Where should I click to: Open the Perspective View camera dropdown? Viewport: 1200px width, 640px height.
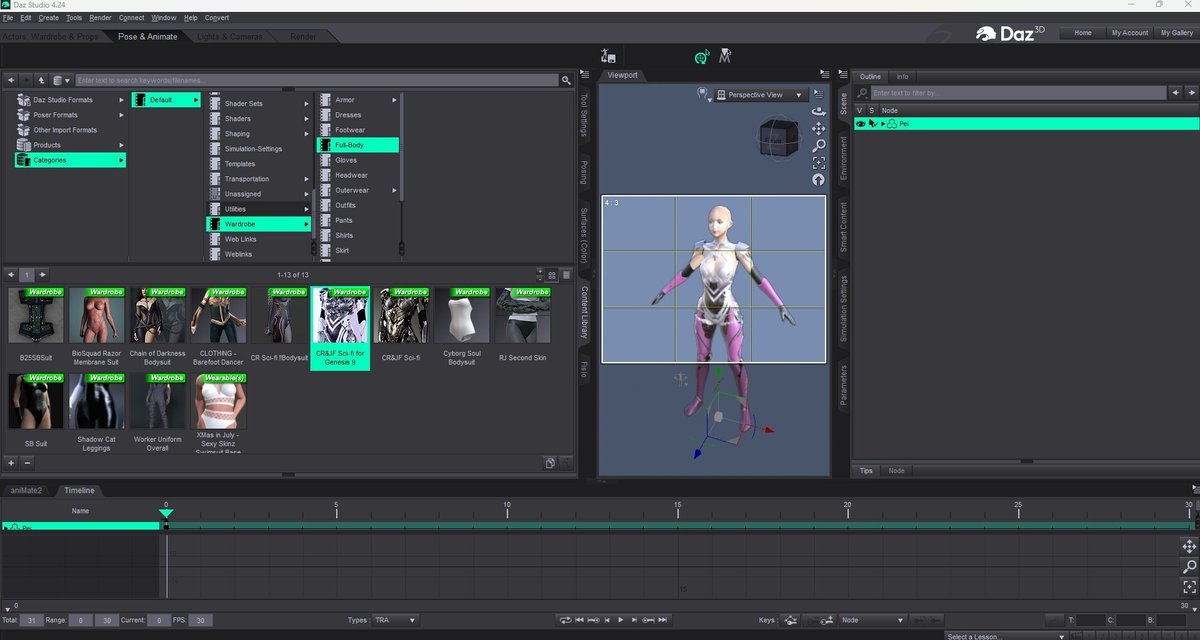(x=761, y=95)
